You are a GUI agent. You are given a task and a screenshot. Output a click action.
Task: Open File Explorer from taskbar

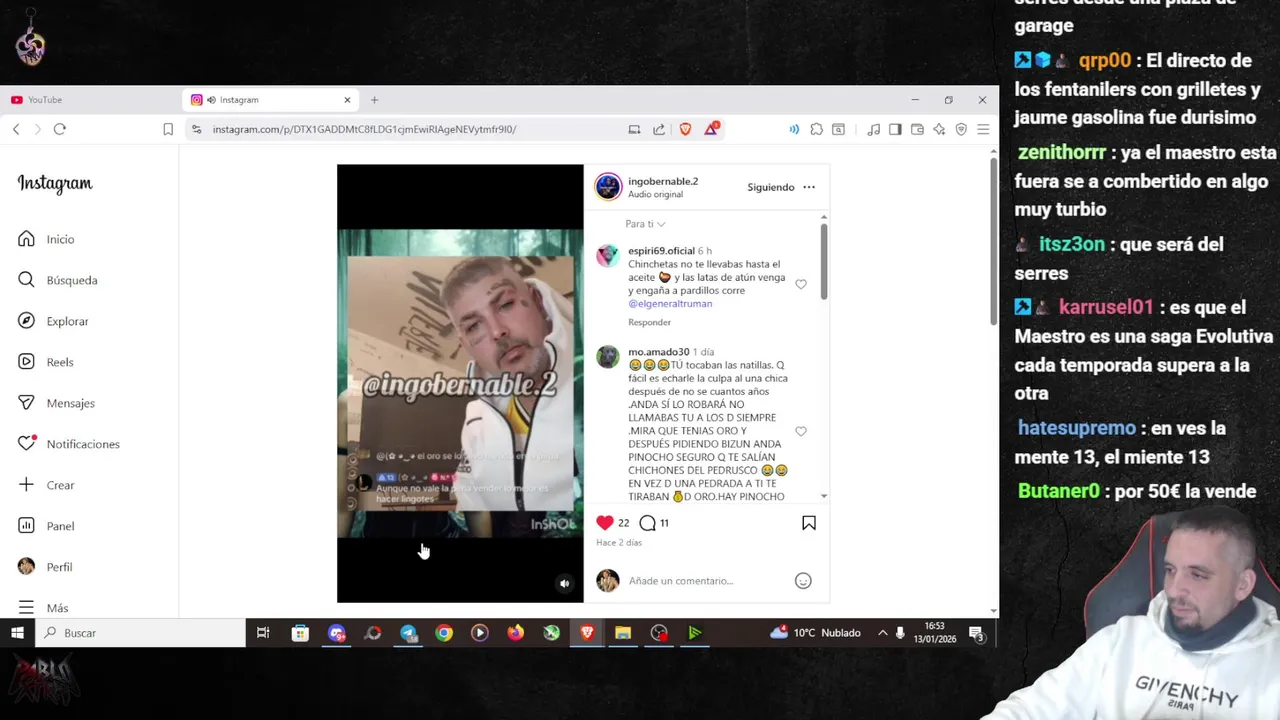click(x=623, y=633)
